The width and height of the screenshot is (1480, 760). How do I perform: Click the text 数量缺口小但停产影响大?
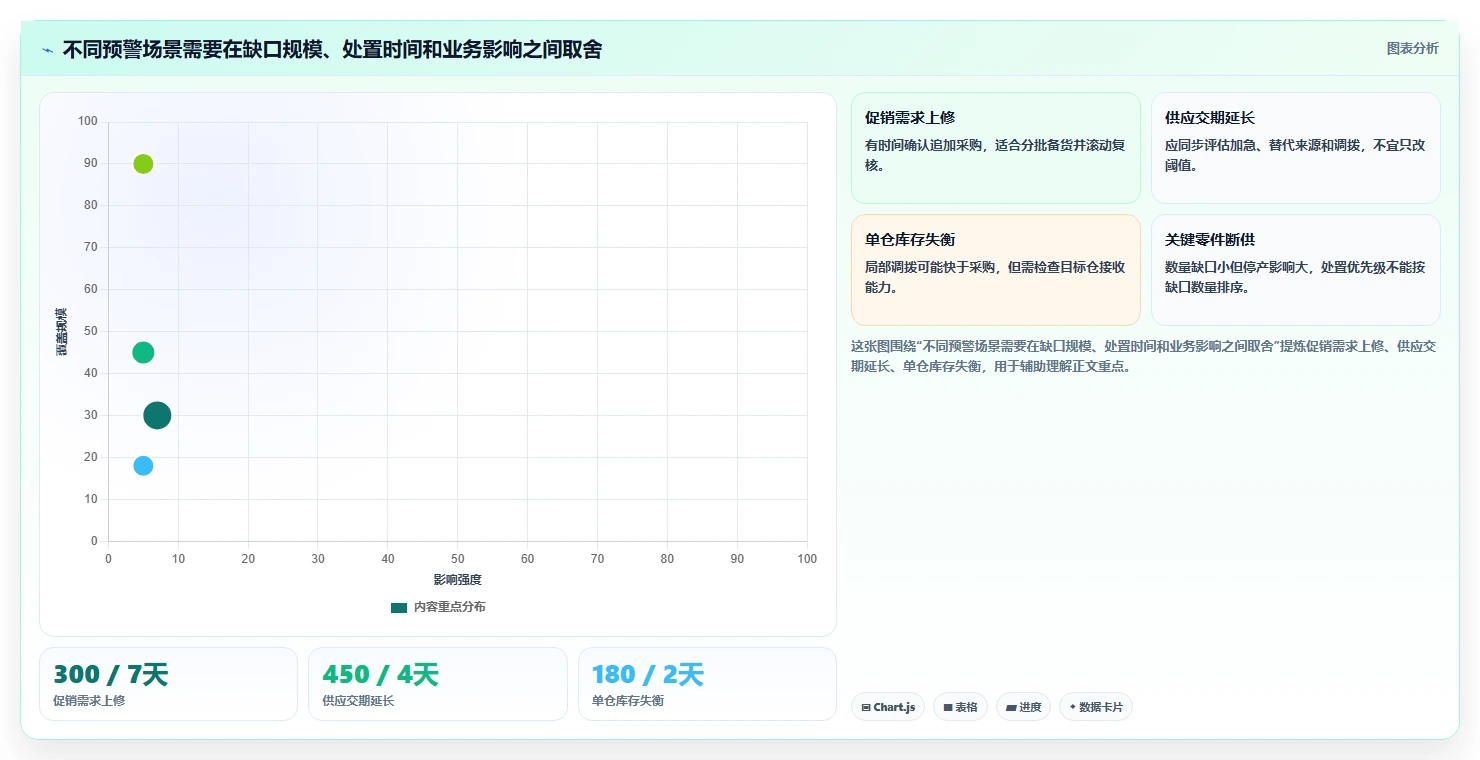(1235, 267)
